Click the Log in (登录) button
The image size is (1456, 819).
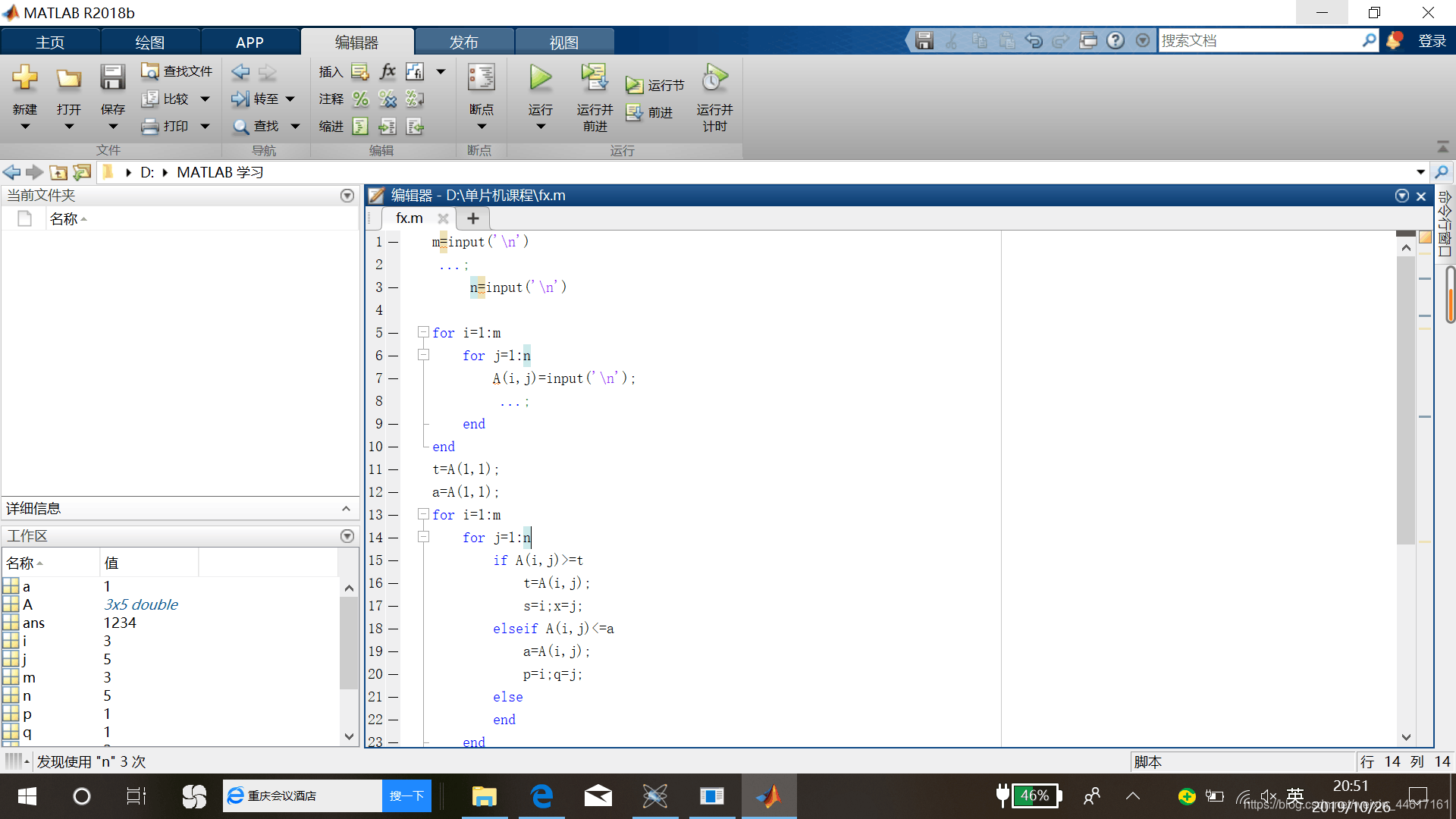tap(1432, 41)
